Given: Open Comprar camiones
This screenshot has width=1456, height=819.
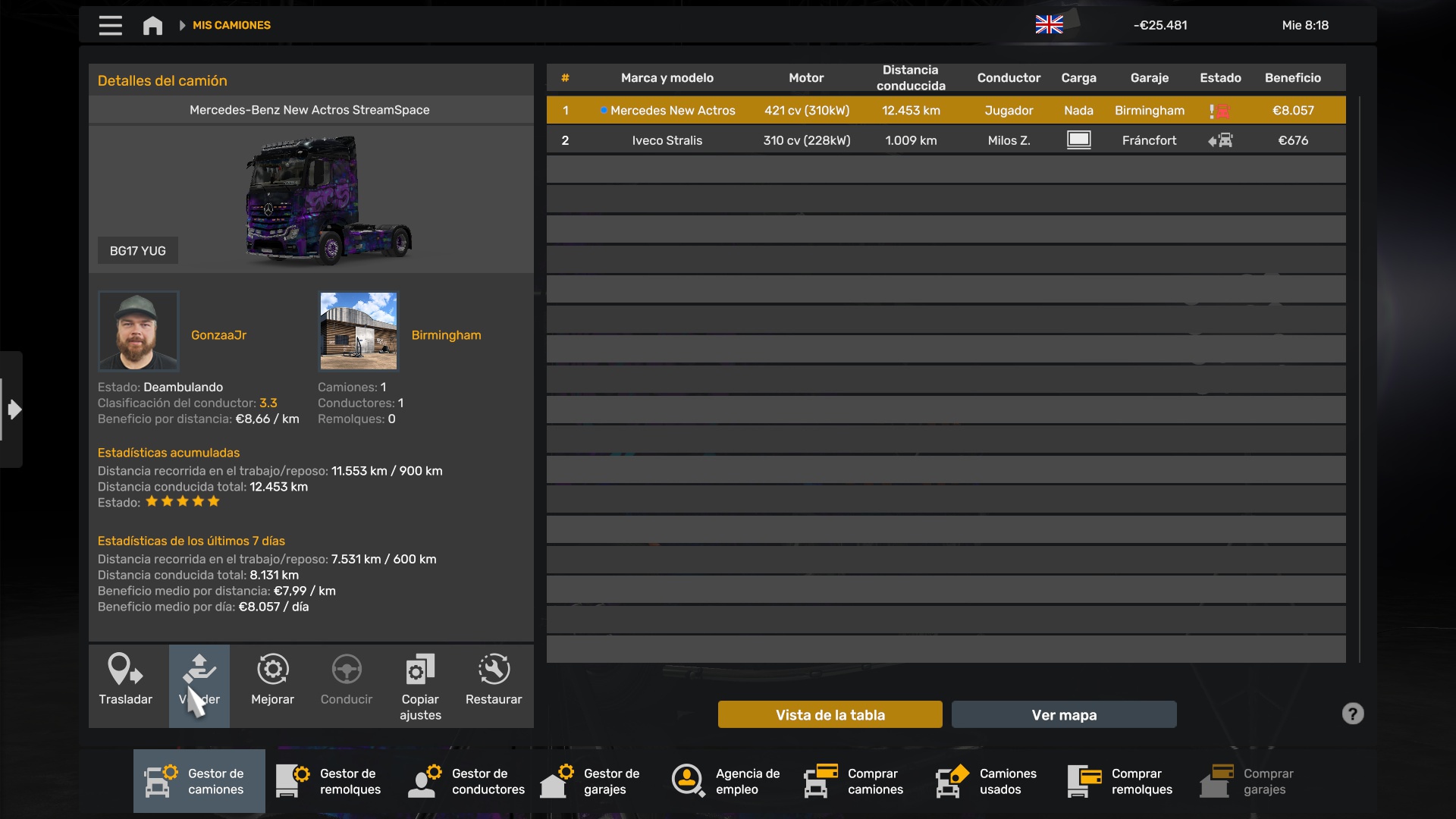Looking at the screenshot, I should tap(858, 781).
